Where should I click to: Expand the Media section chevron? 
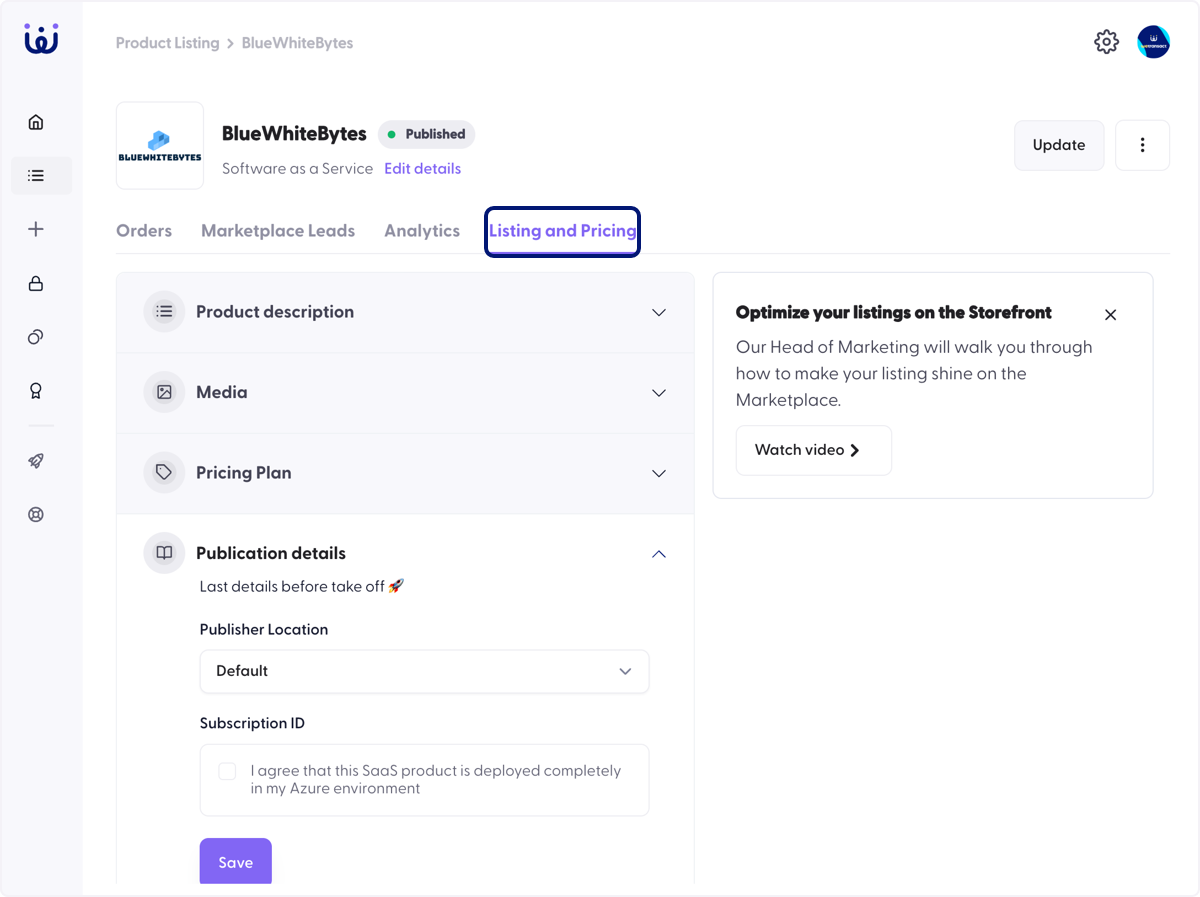pos(659,393)
